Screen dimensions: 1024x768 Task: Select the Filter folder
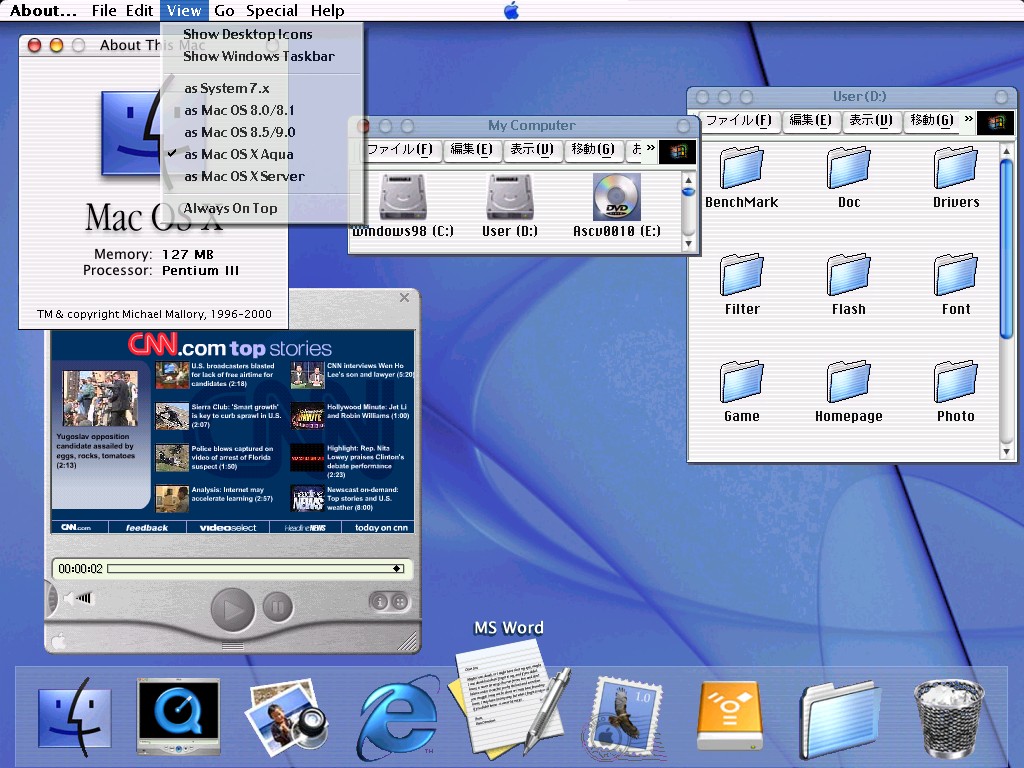point(741,275)
